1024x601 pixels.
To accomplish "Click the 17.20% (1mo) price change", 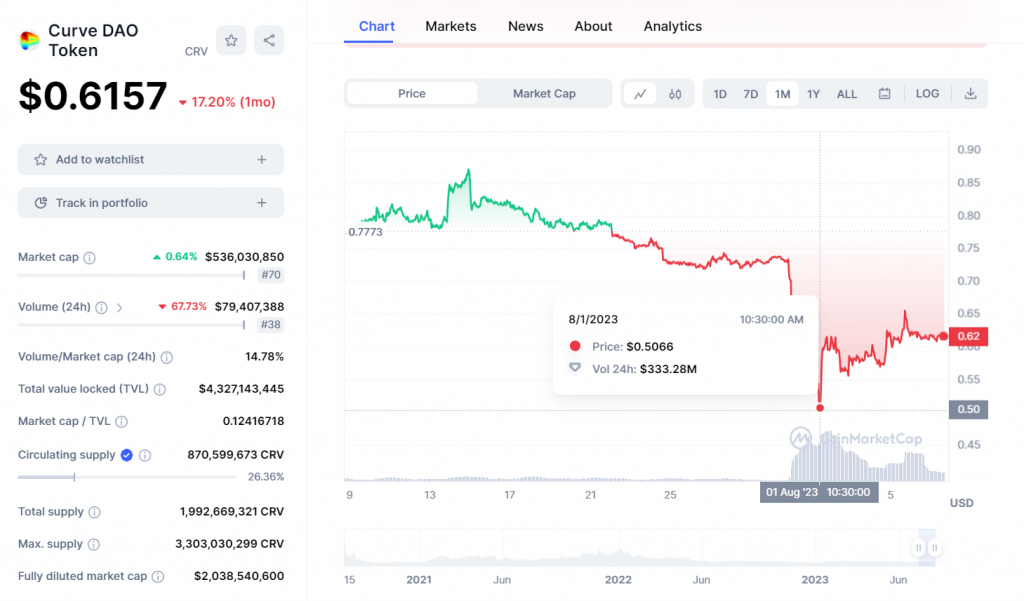I will tap(227, 102).
